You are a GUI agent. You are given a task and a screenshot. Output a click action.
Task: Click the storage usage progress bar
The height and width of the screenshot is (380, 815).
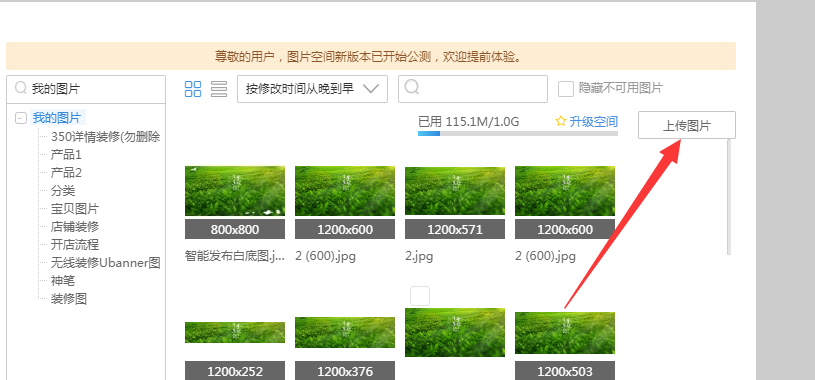coord(518,134)
